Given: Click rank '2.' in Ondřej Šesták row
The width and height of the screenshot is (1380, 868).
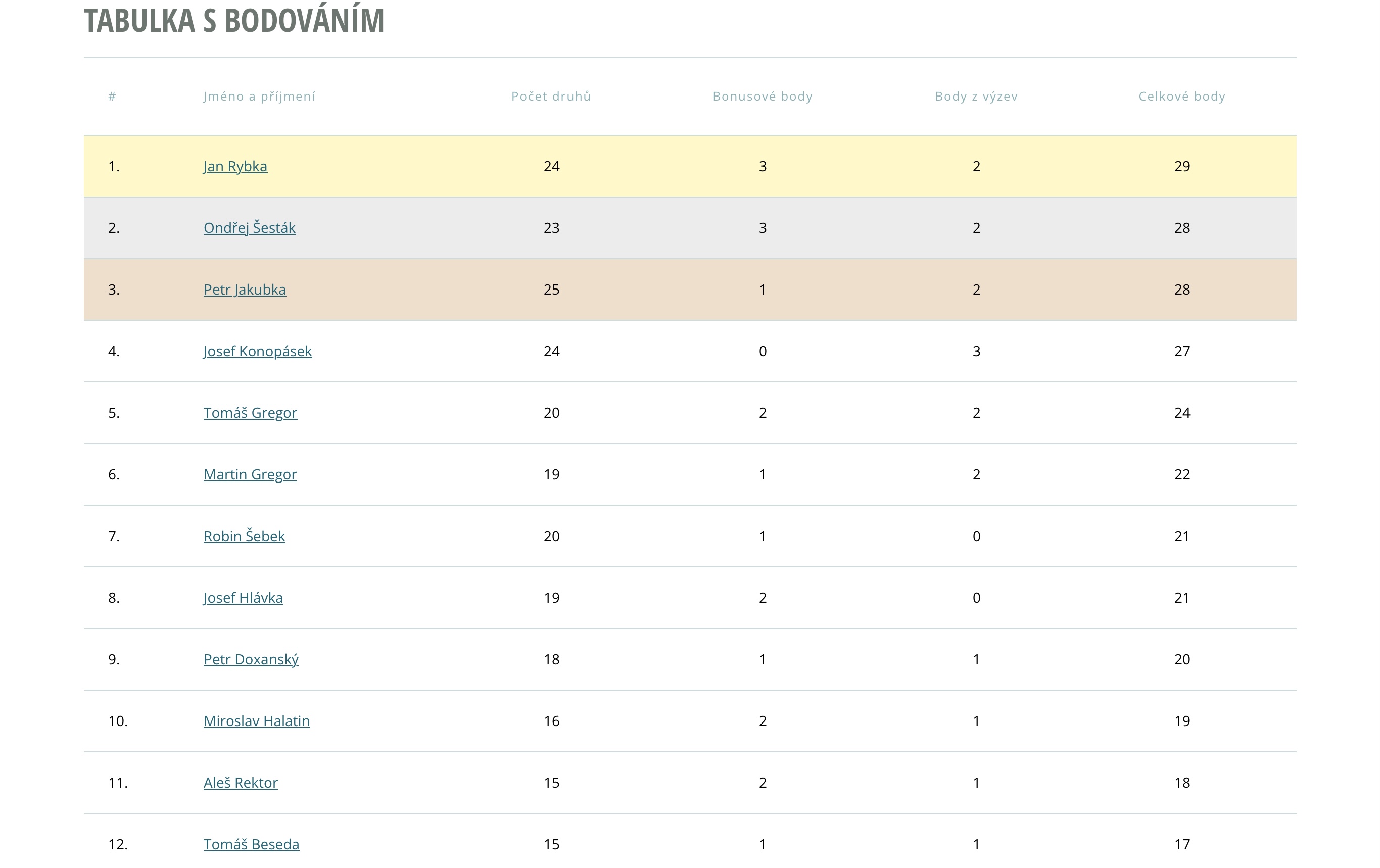Looking at the screenshot, I should click(x=114, y=227).
